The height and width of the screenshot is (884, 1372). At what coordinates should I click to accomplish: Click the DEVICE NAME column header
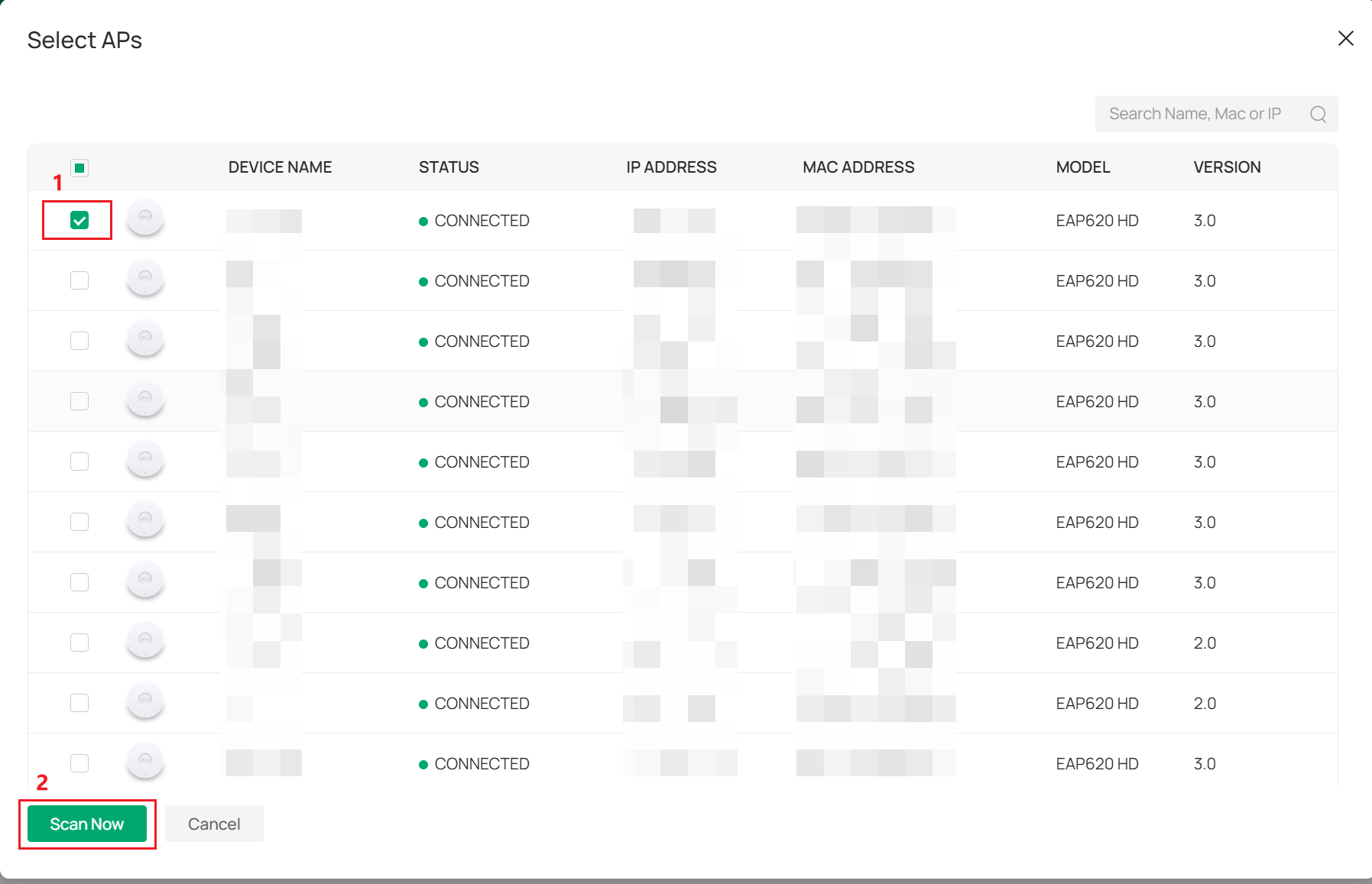coord(280,167)
